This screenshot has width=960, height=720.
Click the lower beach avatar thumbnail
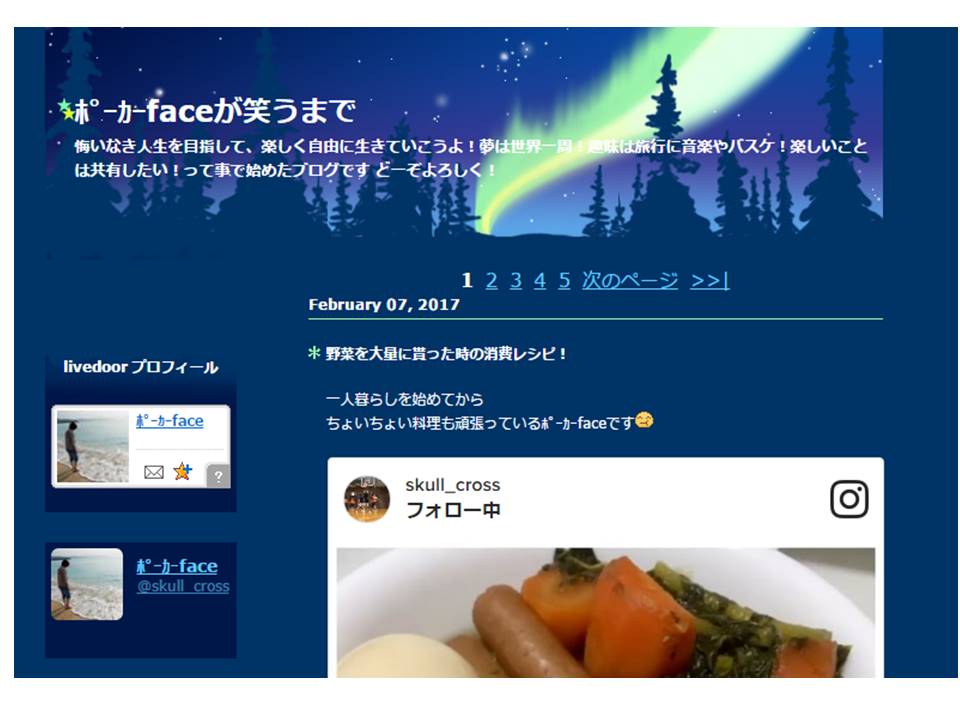tap(87, 584)
